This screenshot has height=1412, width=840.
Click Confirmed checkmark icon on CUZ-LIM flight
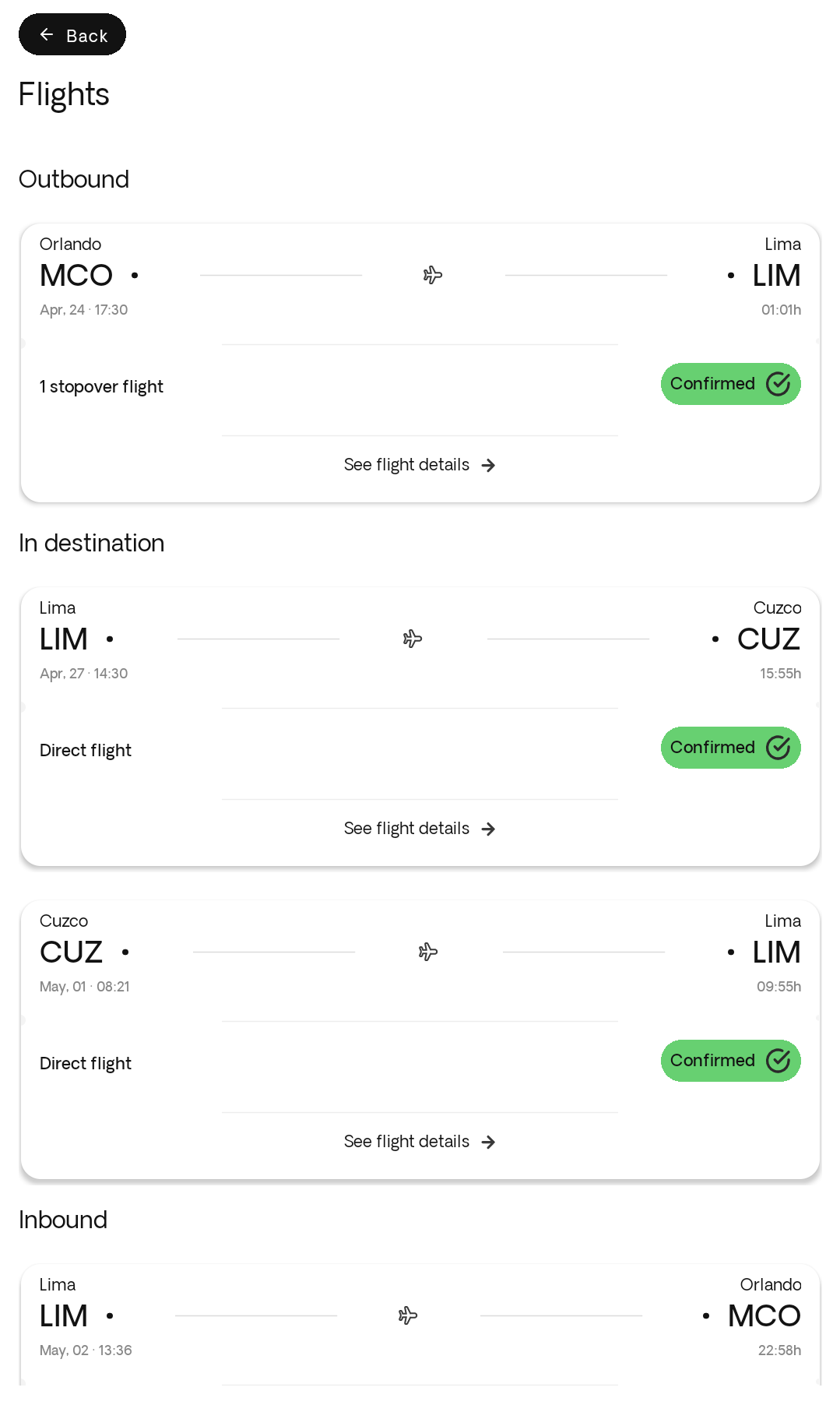(x=778, y=1061)
